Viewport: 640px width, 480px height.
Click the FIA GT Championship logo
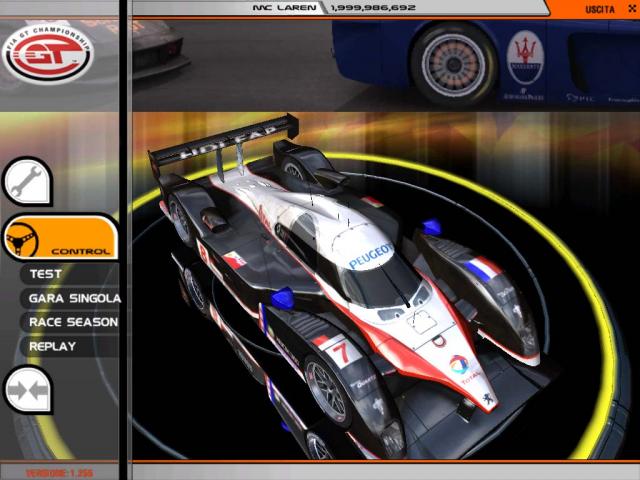click(x=48, y=53)
